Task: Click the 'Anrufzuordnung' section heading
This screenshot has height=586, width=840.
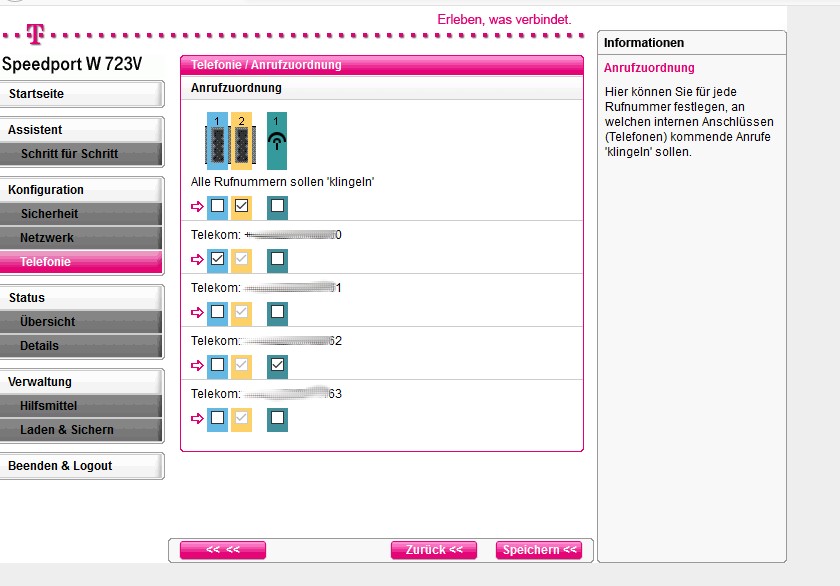Action: click(236, 88)
